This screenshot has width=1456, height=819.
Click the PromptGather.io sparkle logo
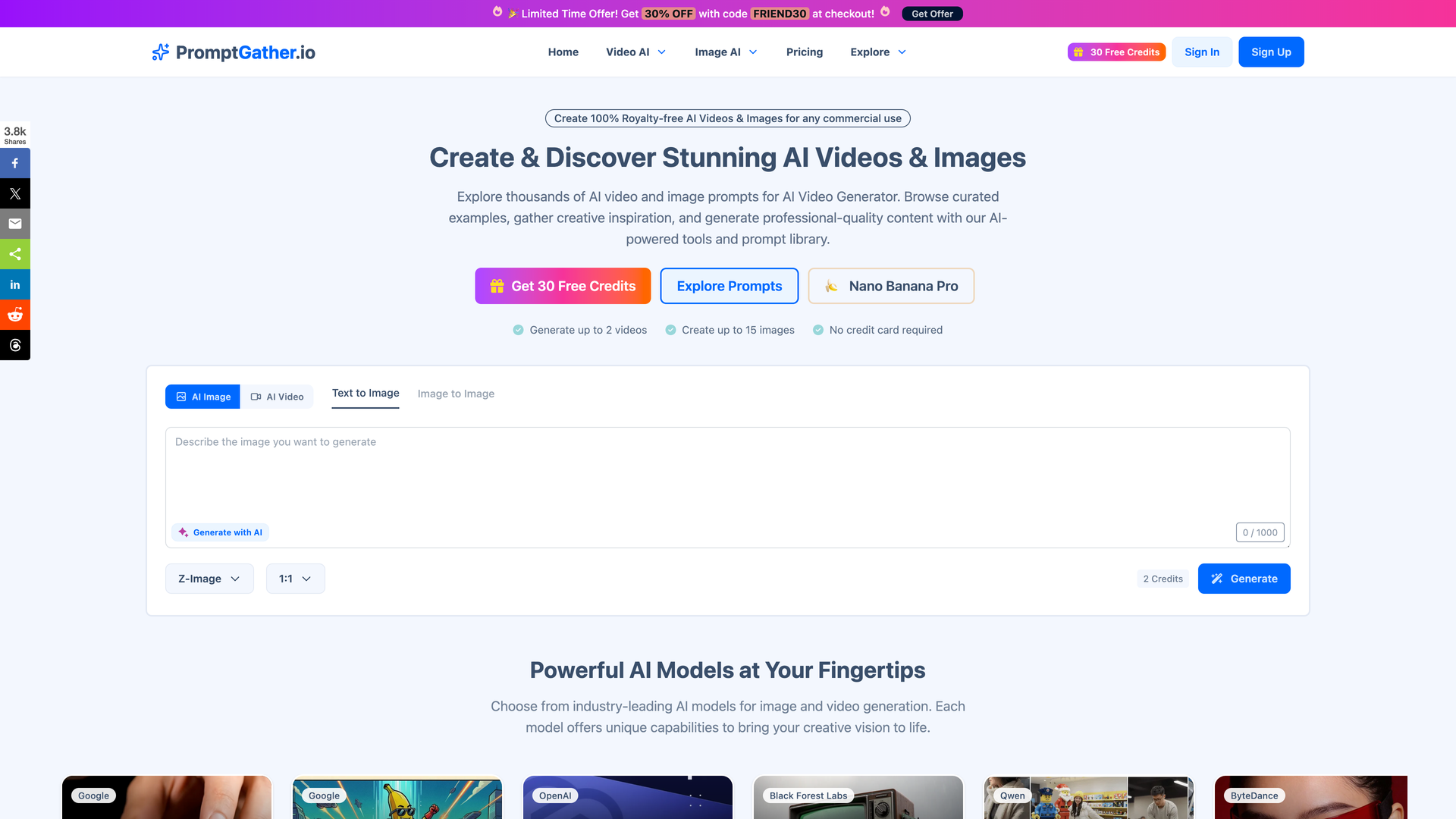tap(160, 52)
